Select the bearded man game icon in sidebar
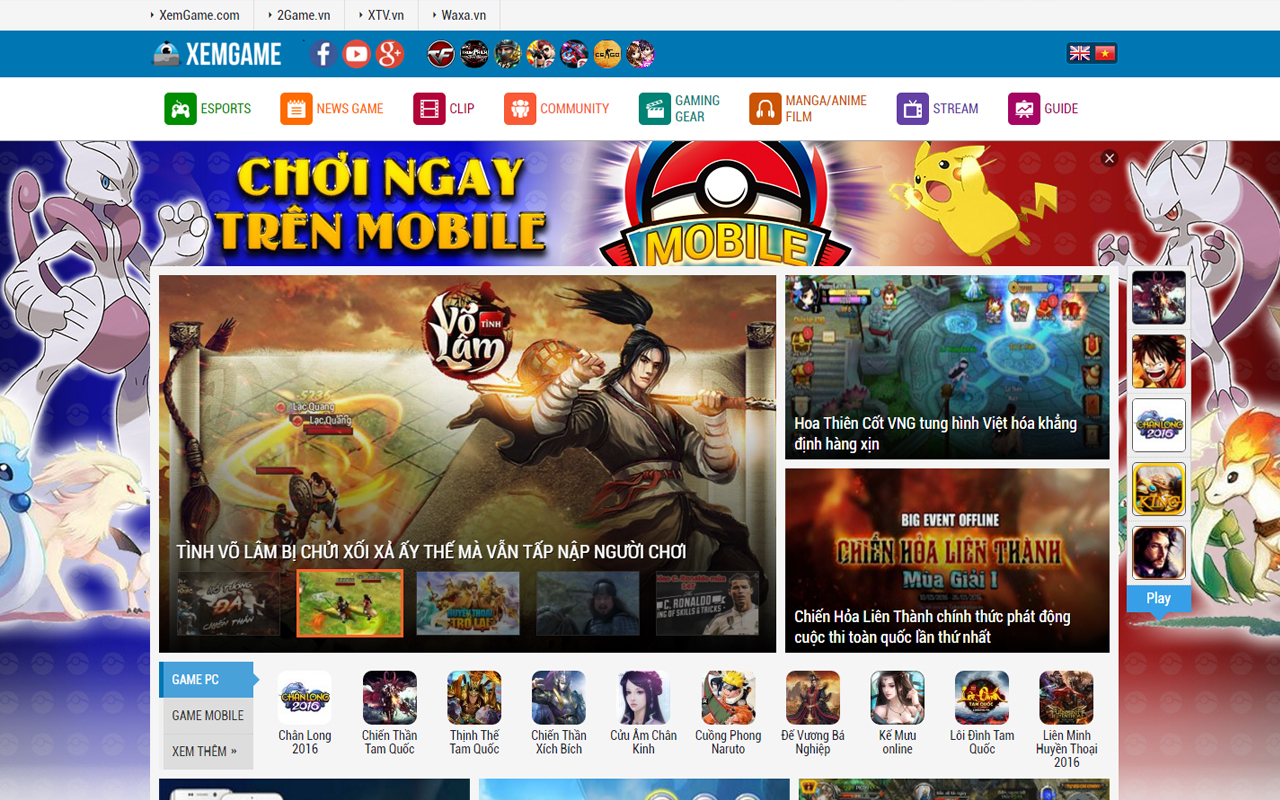Viewport: 1280px width, 800px height. point(1159,553)
